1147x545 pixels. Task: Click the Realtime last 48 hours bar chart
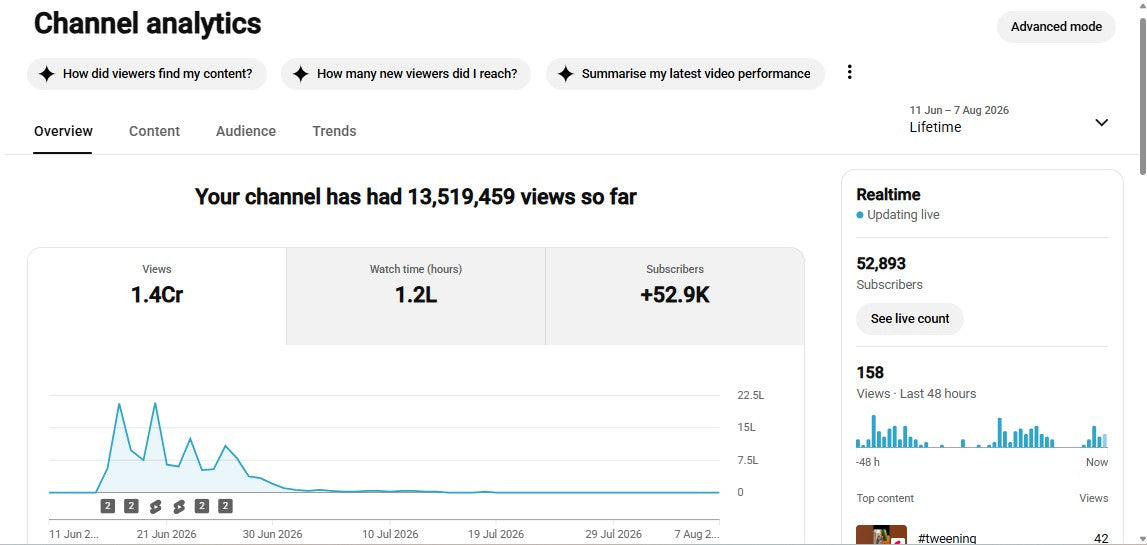click(981, 432)
